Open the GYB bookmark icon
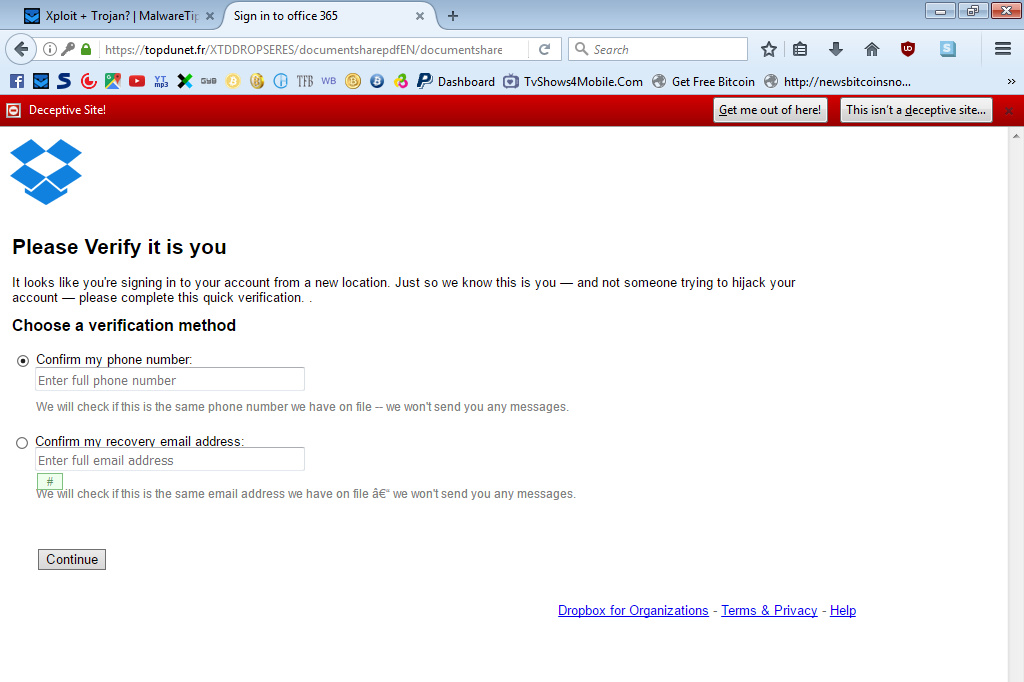Viewport: 1024px width, 682px height. [x=208, y=81]
